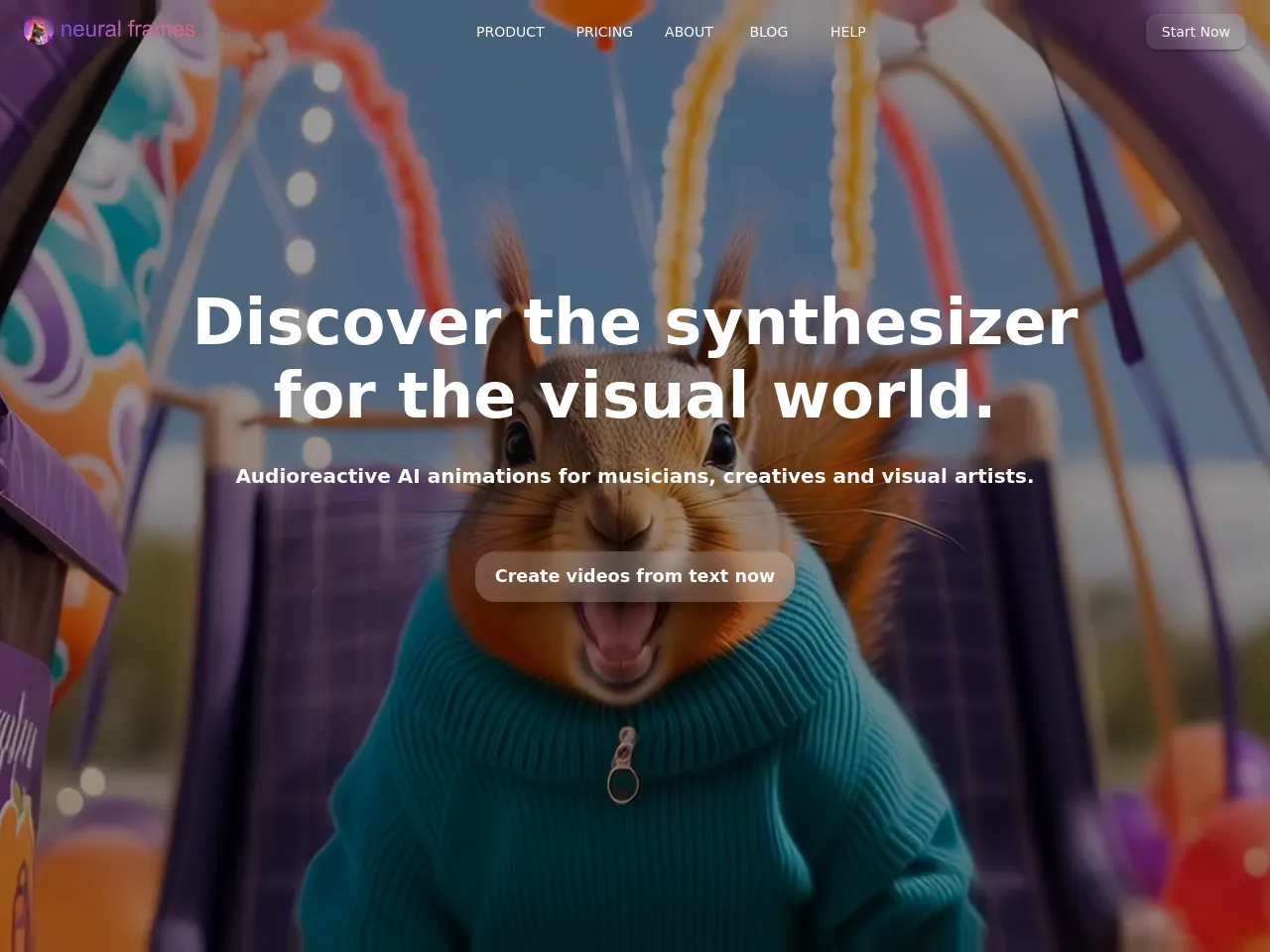The image size is (1270, 952).
Task: Click the neural frames squirrel logo icon
Action: point(38,31)
